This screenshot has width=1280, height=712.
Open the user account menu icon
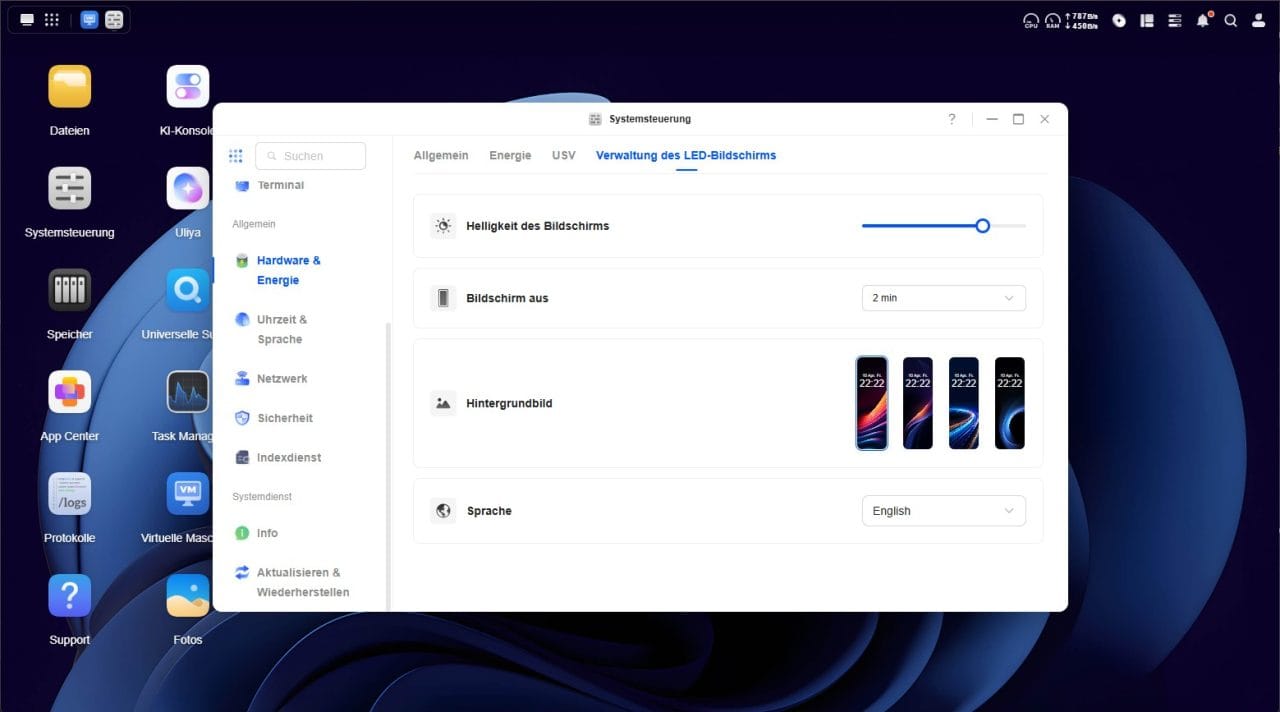coord(1258,20)
